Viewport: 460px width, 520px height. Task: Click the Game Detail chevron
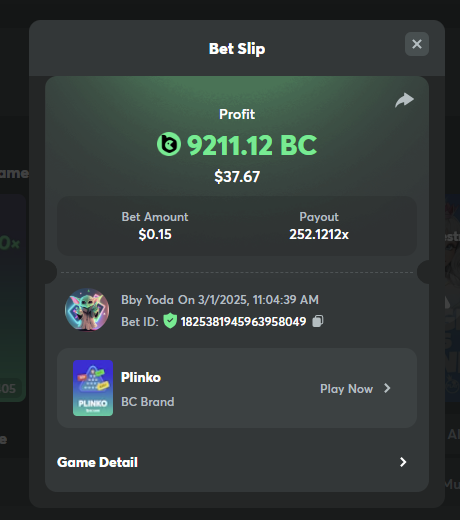[403, 462]
